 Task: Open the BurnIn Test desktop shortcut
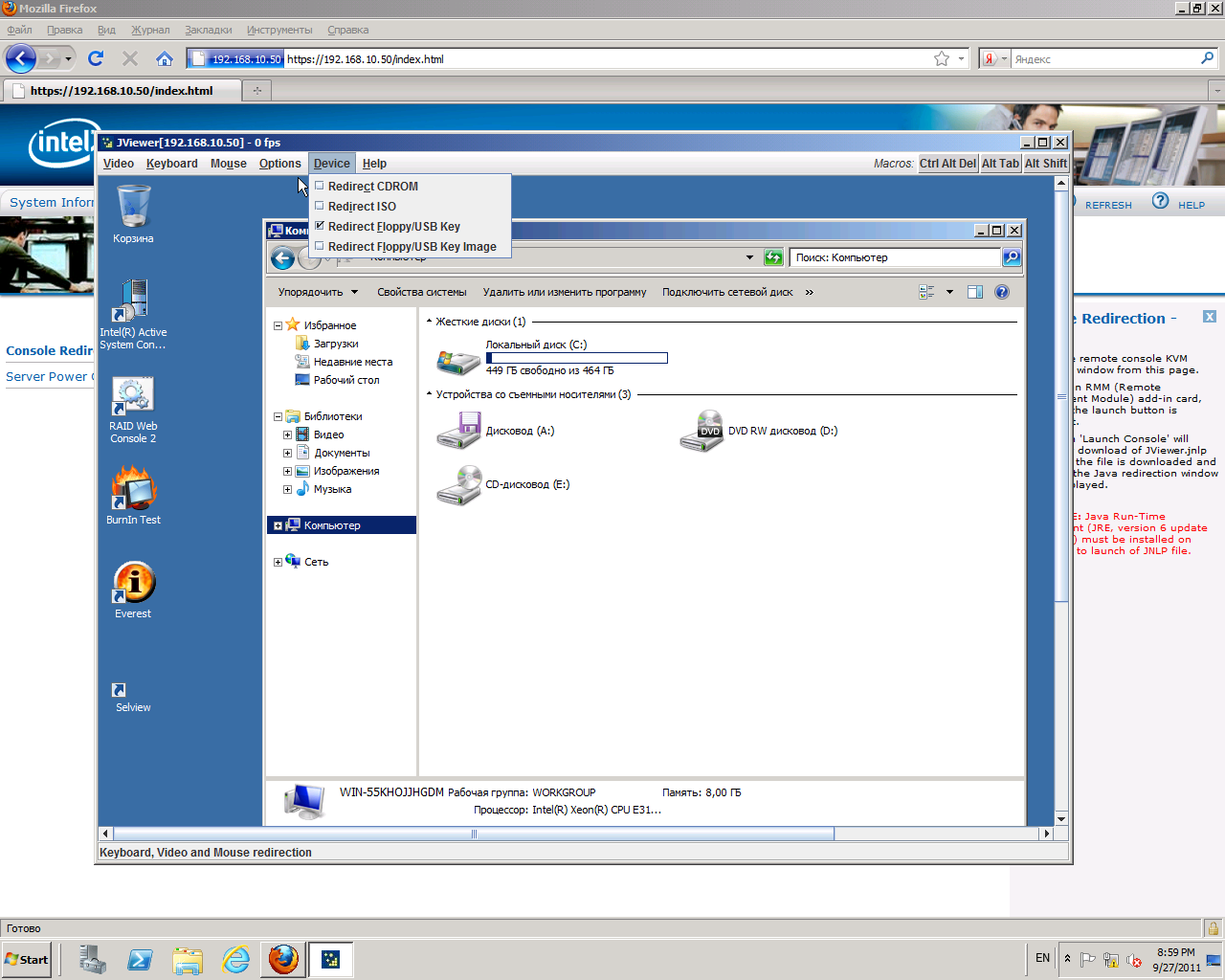134,490
